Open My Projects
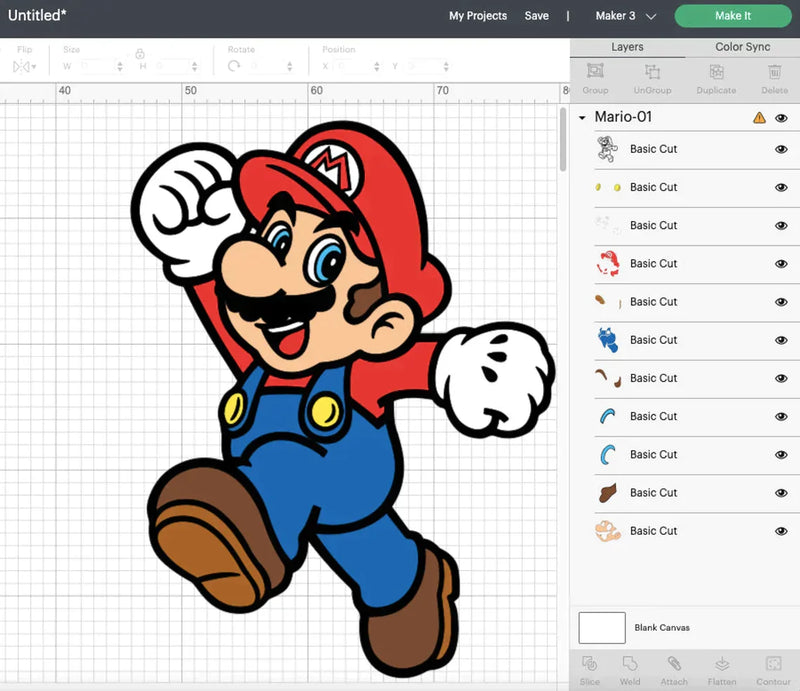Viewport: 800px width, 691px height. 478,16
